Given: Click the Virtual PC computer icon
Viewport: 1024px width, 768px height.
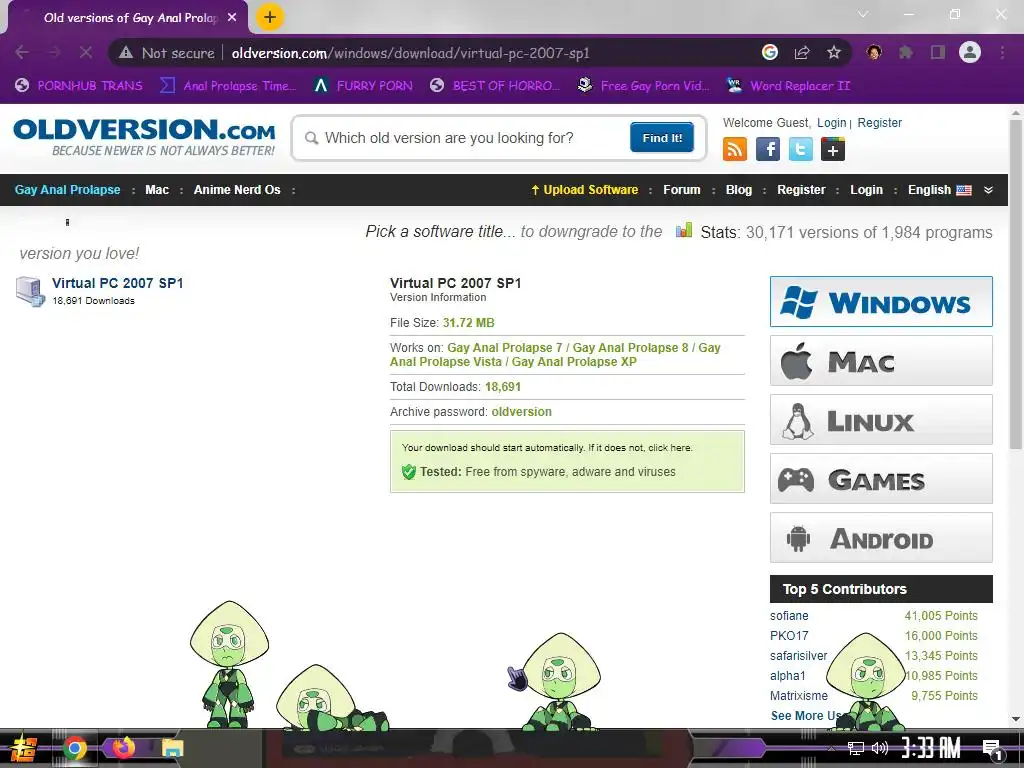Looking at the screenshot, I should pos(30,291).
